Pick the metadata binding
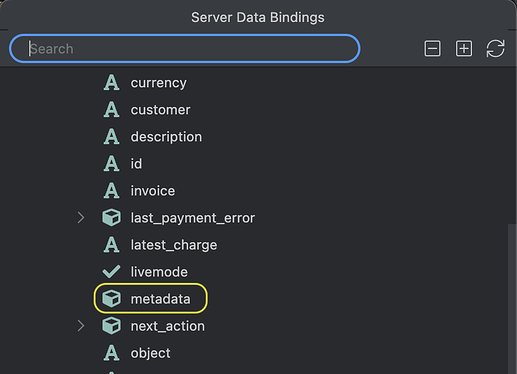517x374 pixels. point(160,299)
